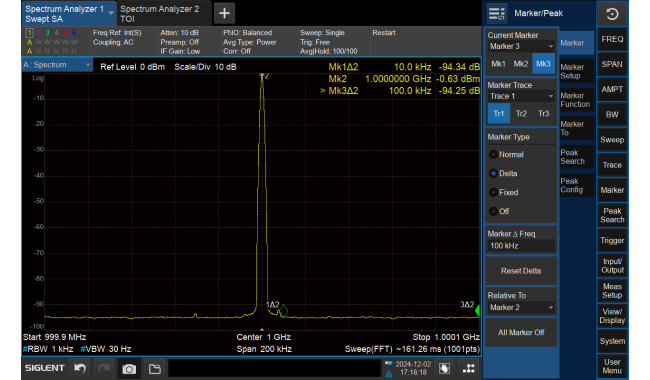The width and height of the screenshot is (650, 380).
Task: Capture screenshot with the camera icon
Action: click(x=129, y=368)
